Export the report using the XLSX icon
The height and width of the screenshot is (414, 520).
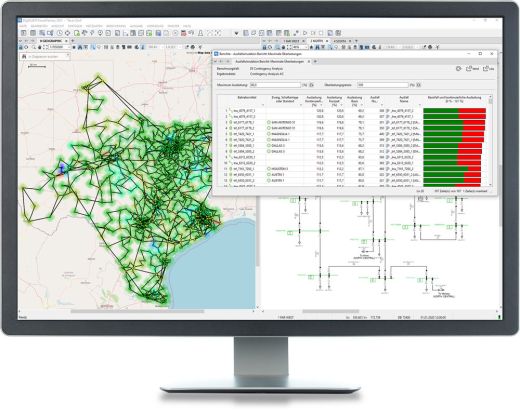pyautogui.click(x=489, y=69)
